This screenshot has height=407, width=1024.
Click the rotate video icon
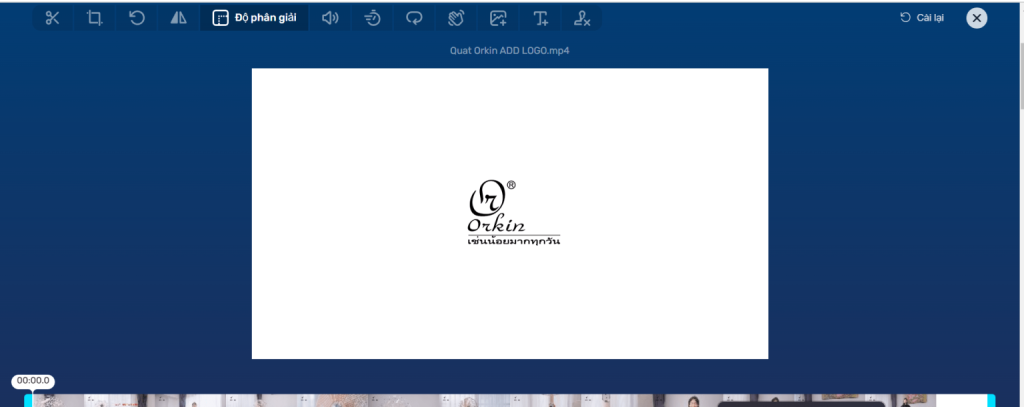tap(137, 18)
